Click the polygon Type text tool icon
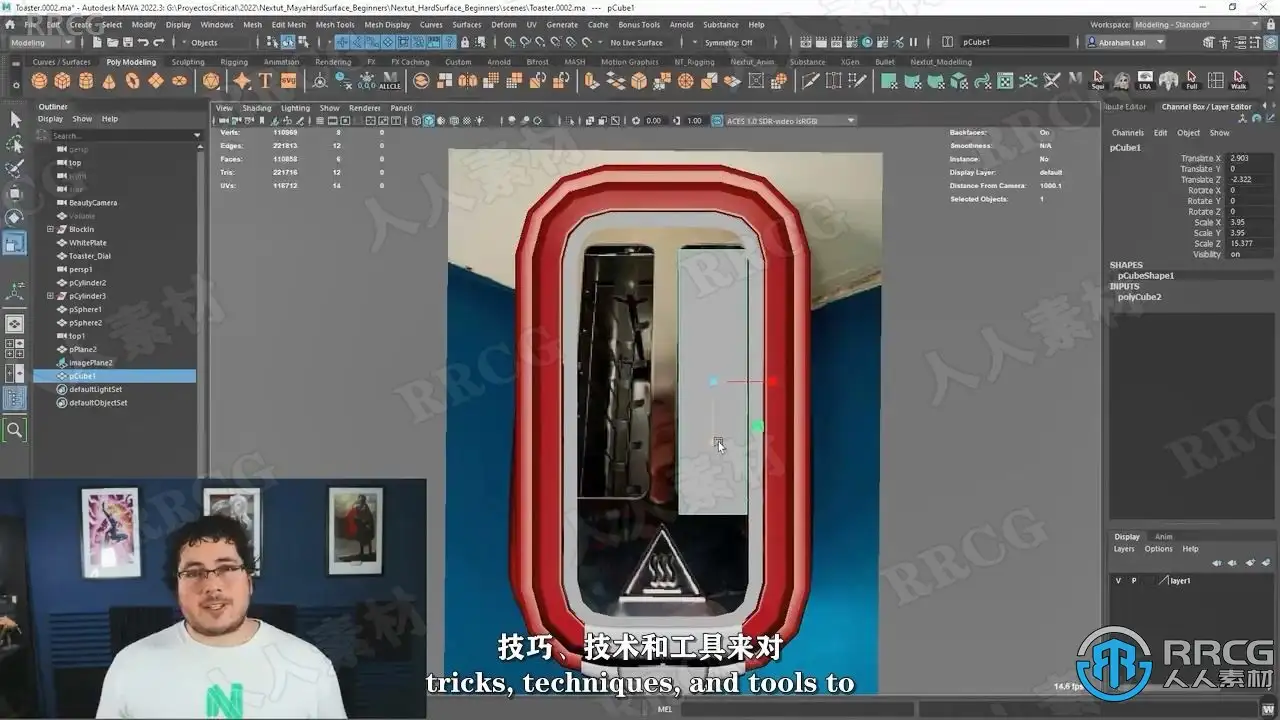Viewport: 1280px width, 720px height. click(x=265, y=81)
